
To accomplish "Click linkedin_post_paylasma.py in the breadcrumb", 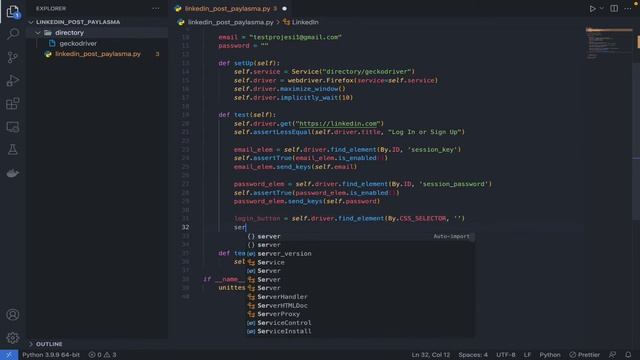I will tap(231, 22).
